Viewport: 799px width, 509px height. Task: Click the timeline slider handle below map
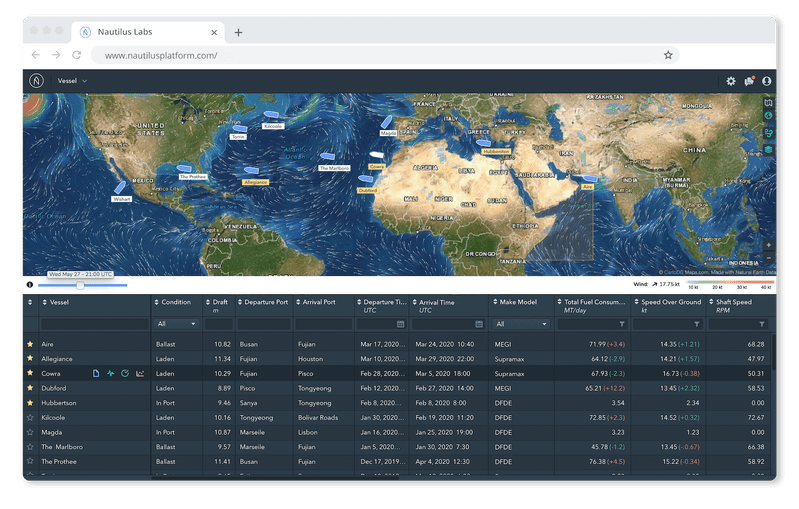pyautogui.click(x=80, y=285)
